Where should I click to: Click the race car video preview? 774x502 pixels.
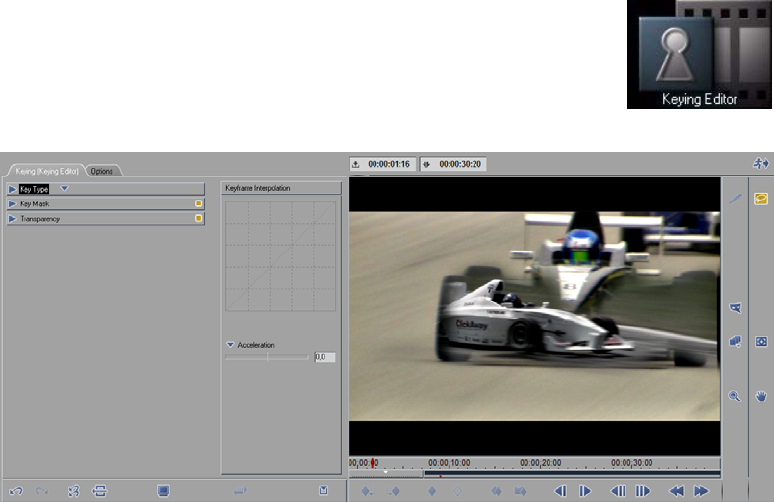tap(535, 316)
